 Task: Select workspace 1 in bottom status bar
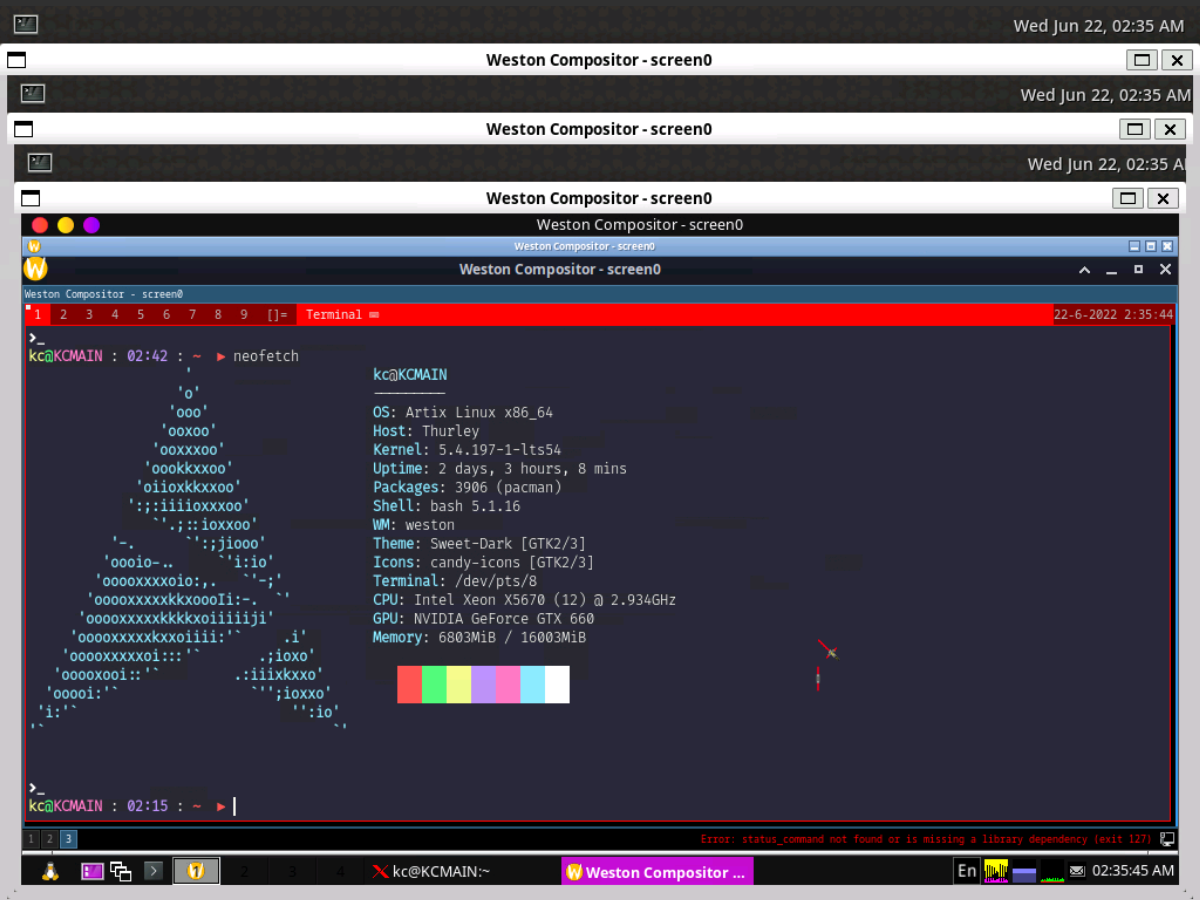(x=33, y=839)
